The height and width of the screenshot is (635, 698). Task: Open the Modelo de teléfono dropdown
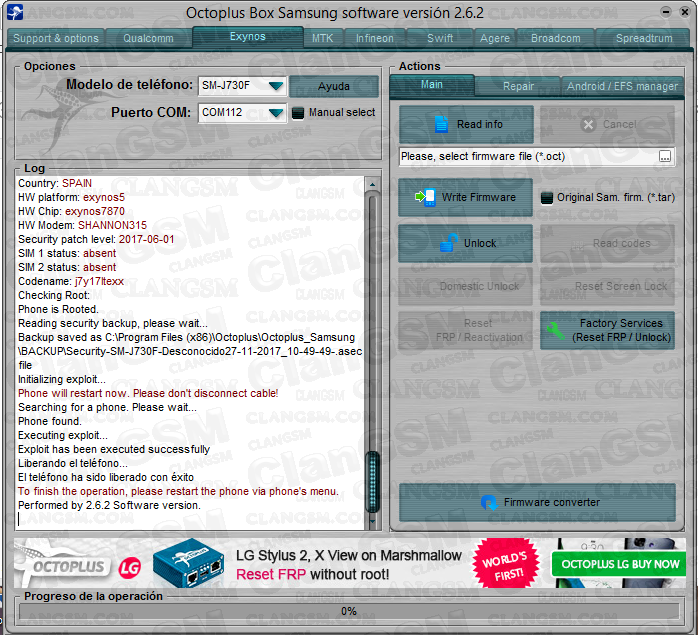point(276,85)
